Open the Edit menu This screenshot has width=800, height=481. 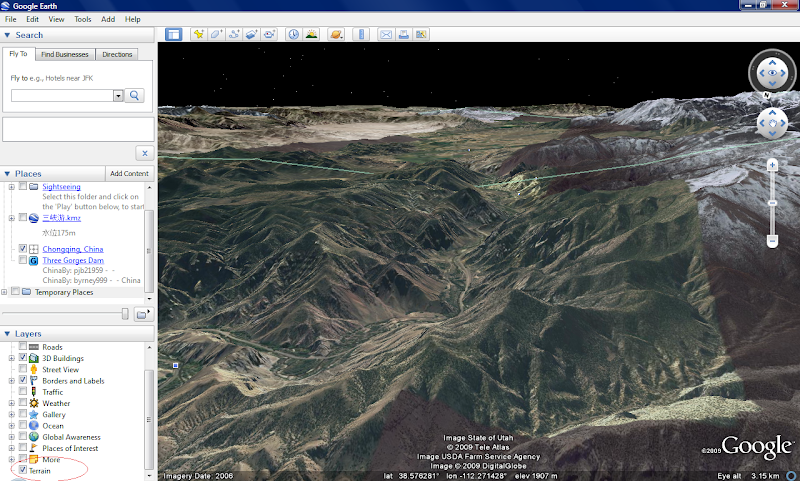[33, 19]
